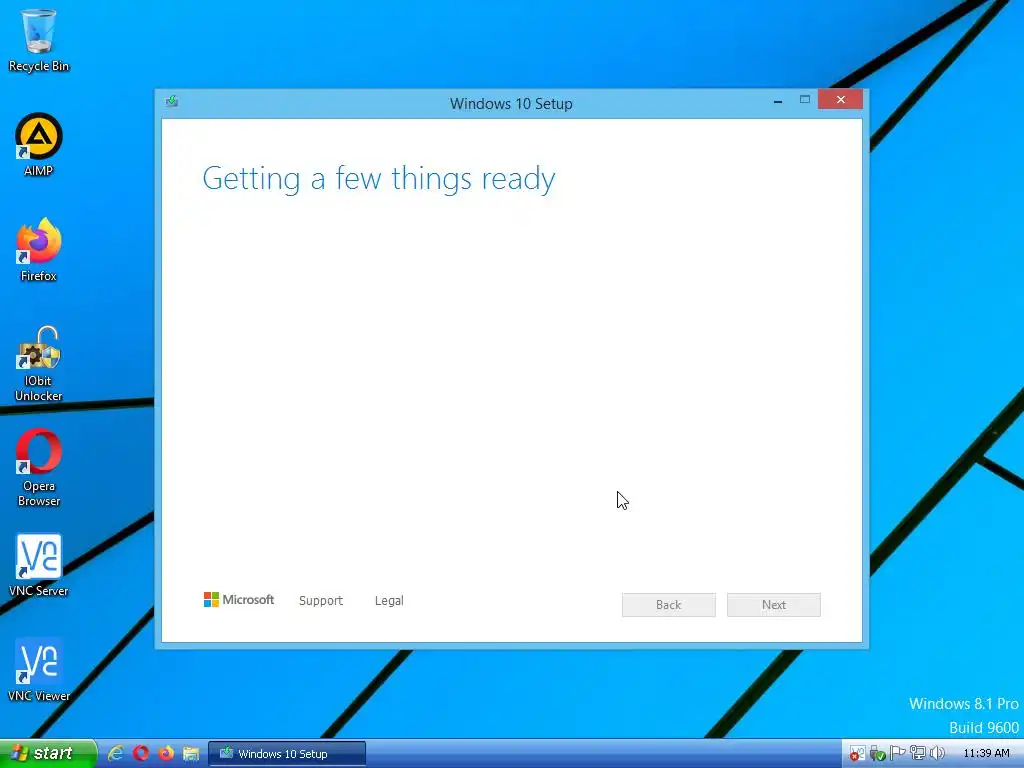Click the Microsoft logo in setup window

click(x=239, y=600)
